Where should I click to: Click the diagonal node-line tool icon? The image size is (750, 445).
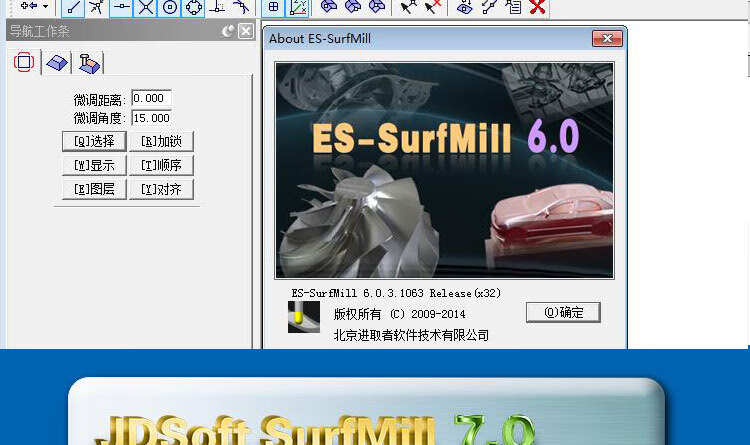[489, 7]
